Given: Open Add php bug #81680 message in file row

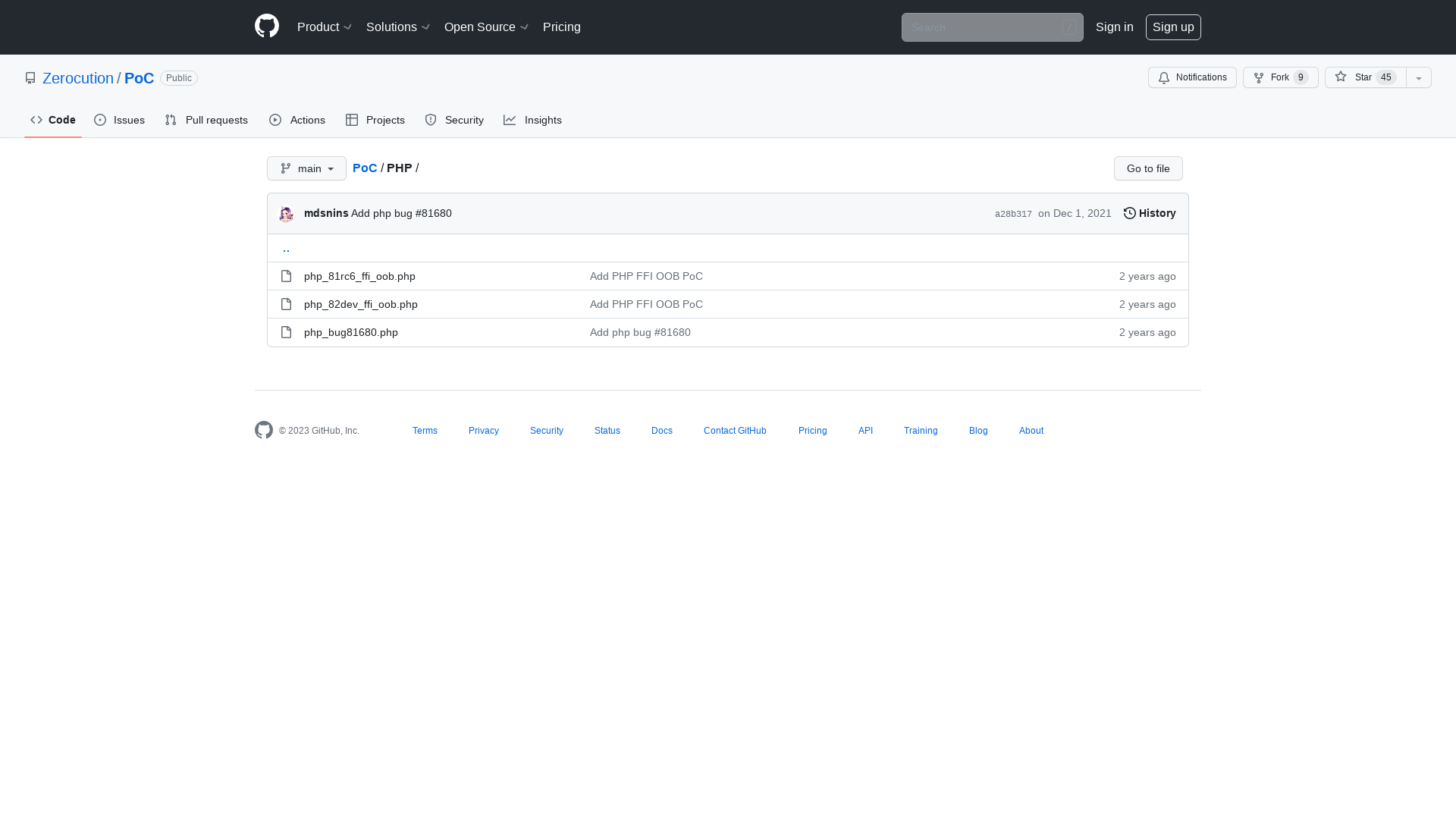Looking at the screenshot, I should (640, 332).
